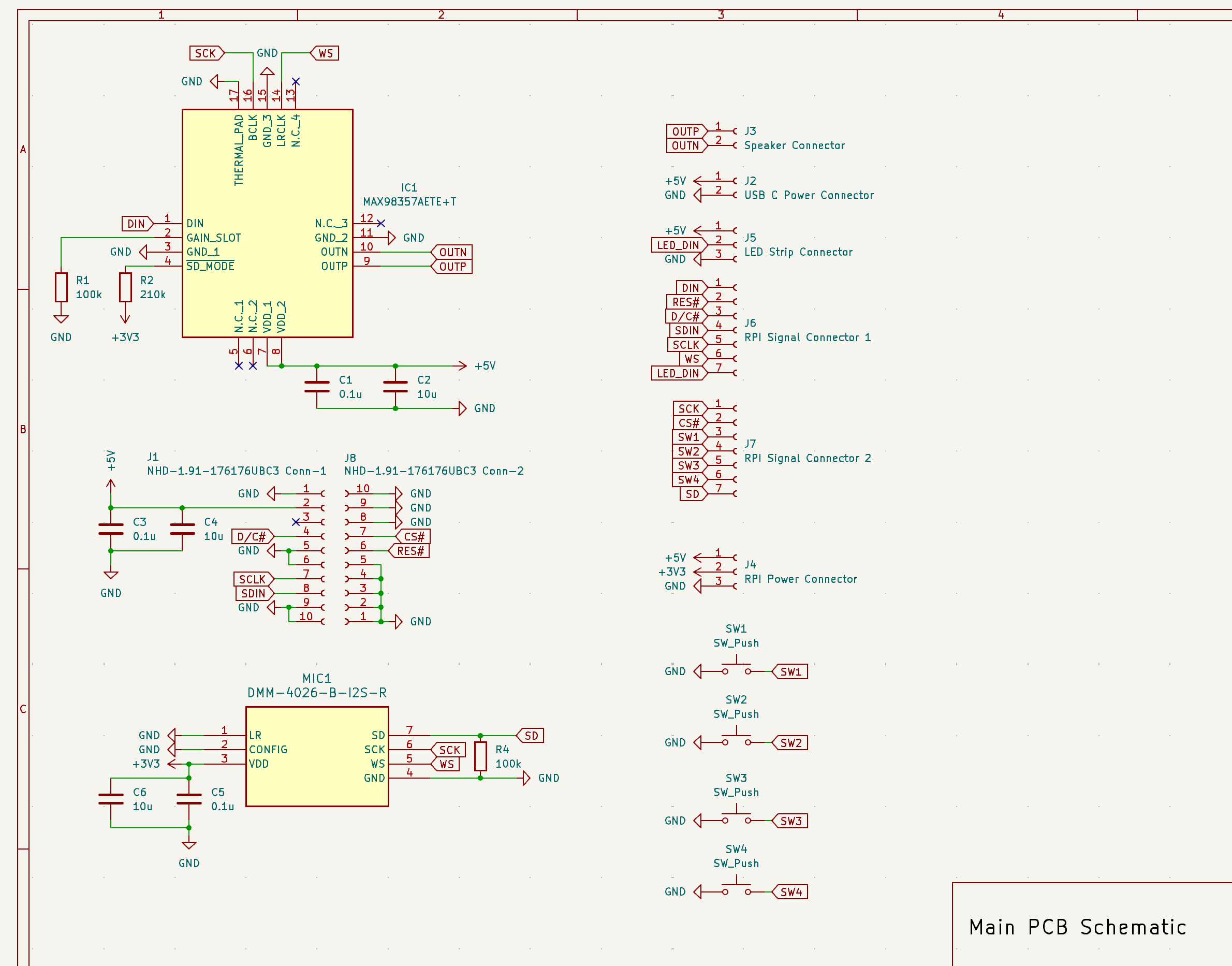Select capacitor C1 0.1u symbol
1232x966 pixels.
click(x=317, y=387)
